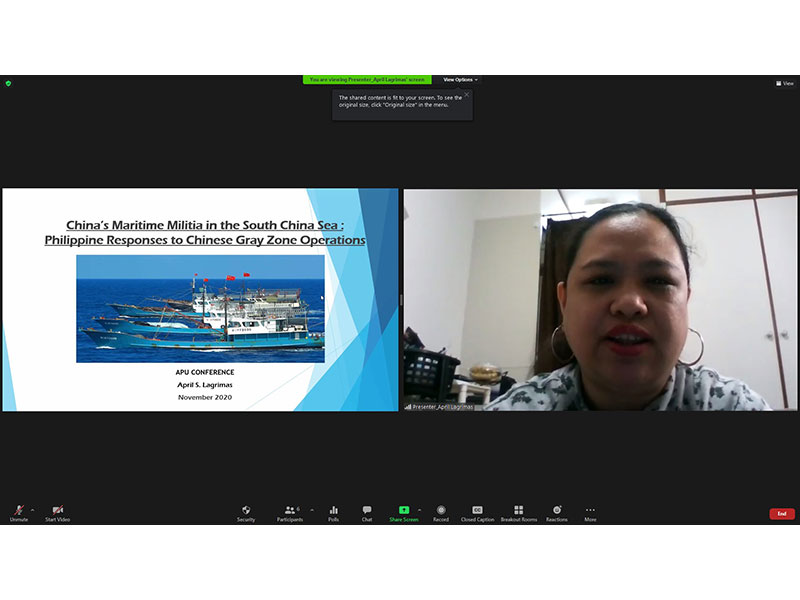Open the Reactions picker
Image resolution: width=800 pixels, height=600 pixels.
point(557,512)
